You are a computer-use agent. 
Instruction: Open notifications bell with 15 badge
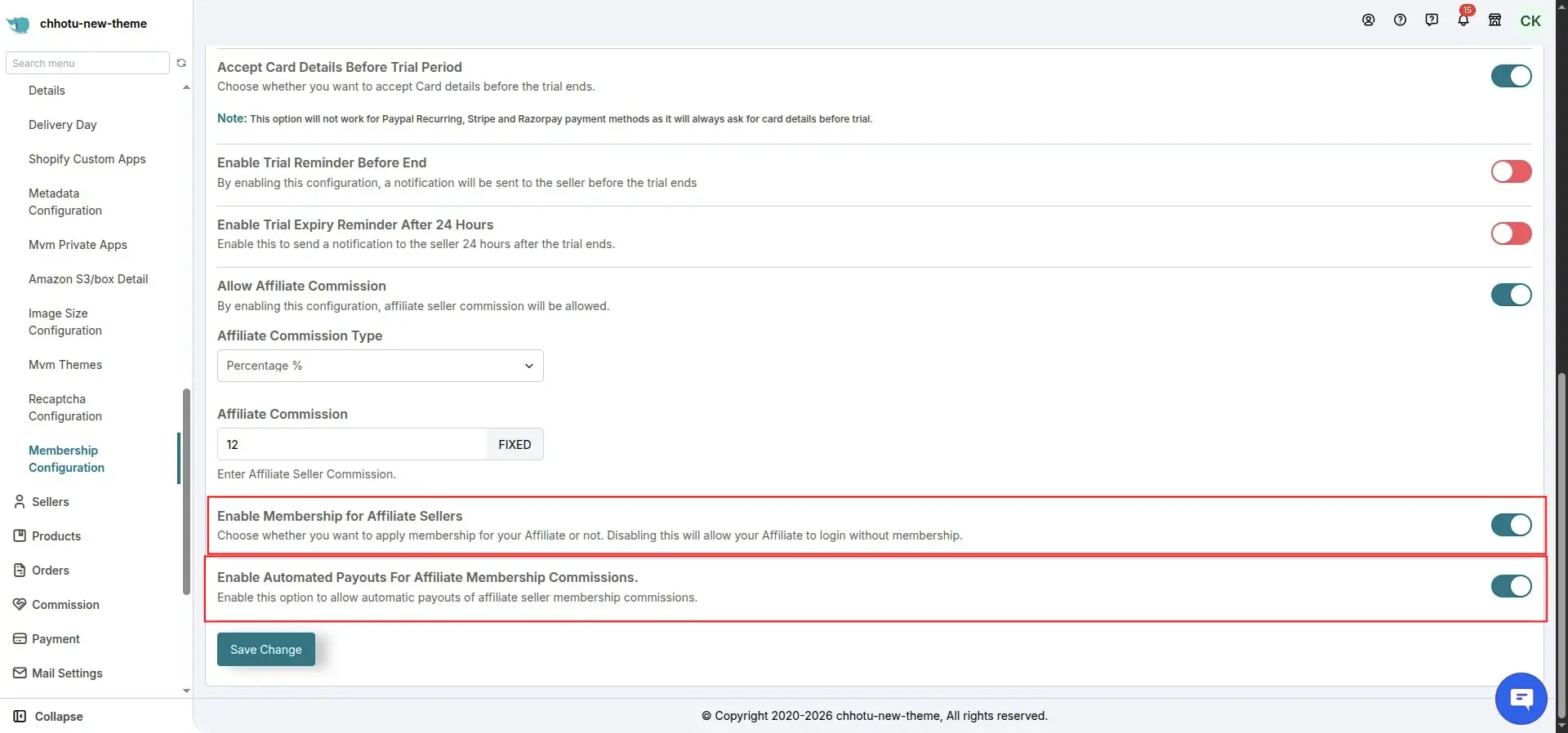tap(1463, 19)
